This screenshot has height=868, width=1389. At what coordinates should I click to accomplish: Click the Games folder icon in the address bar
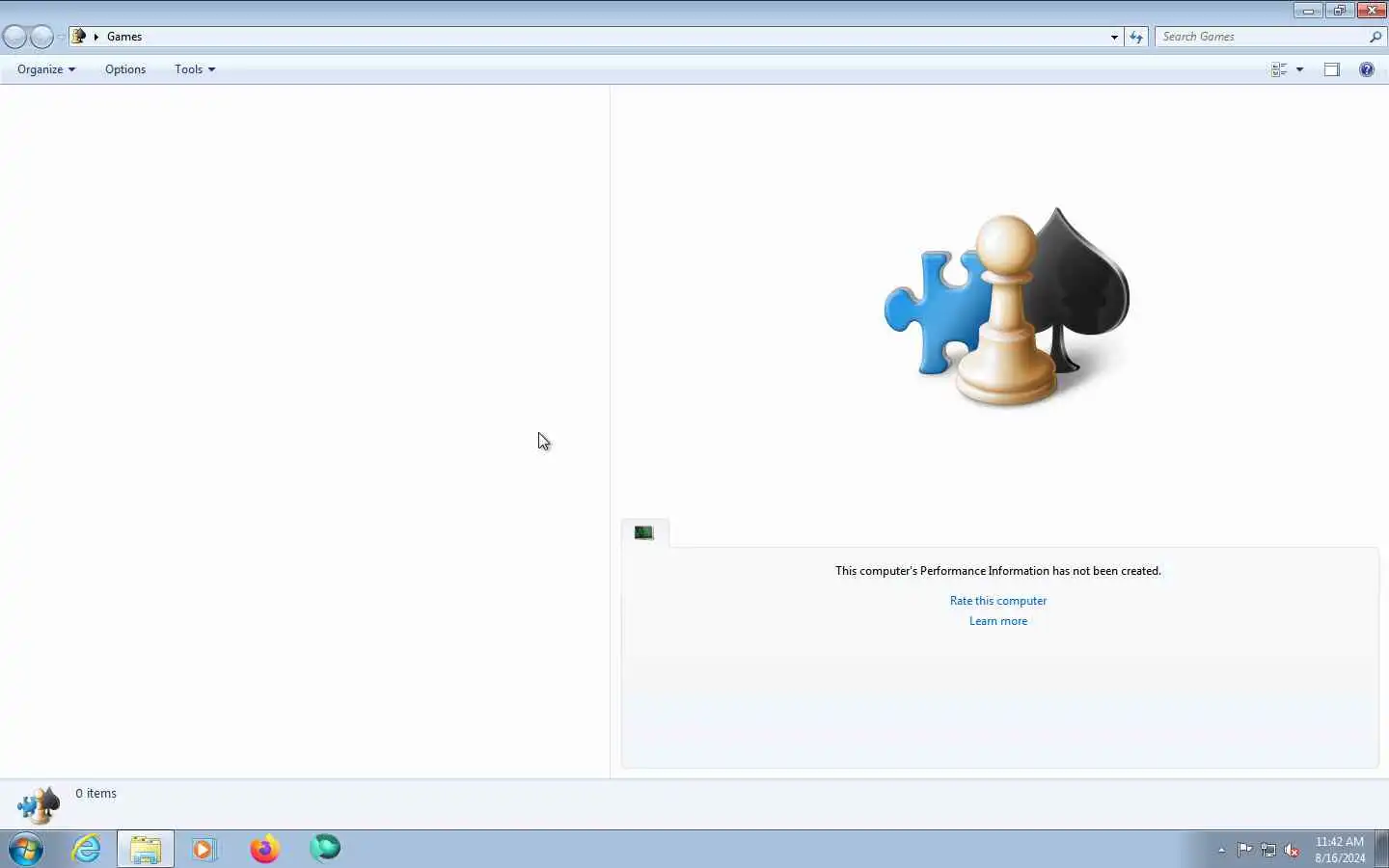(x=79, y=37)
